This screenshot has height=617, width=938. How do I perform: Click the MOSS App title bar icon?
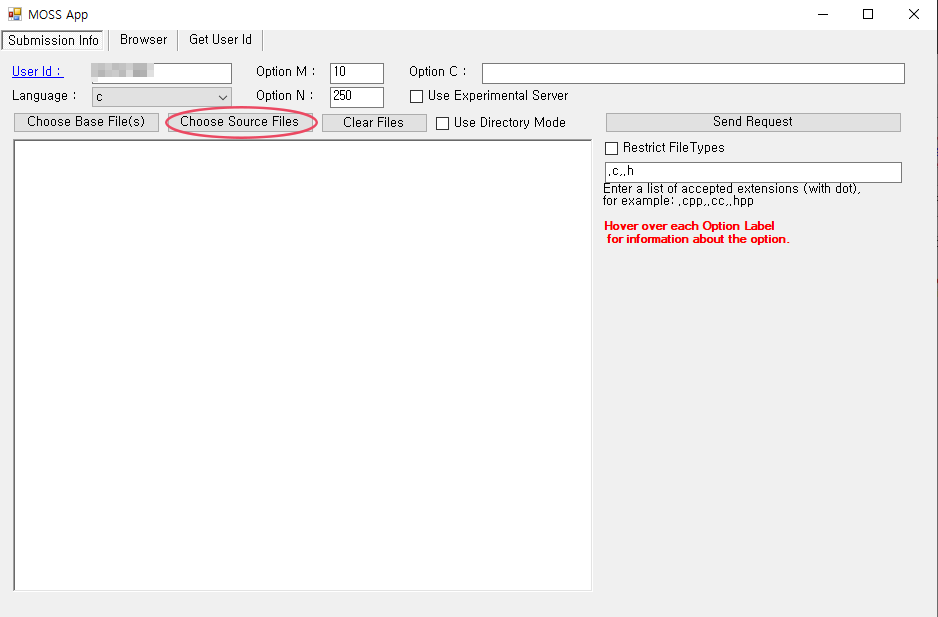(x=14, y=14)
